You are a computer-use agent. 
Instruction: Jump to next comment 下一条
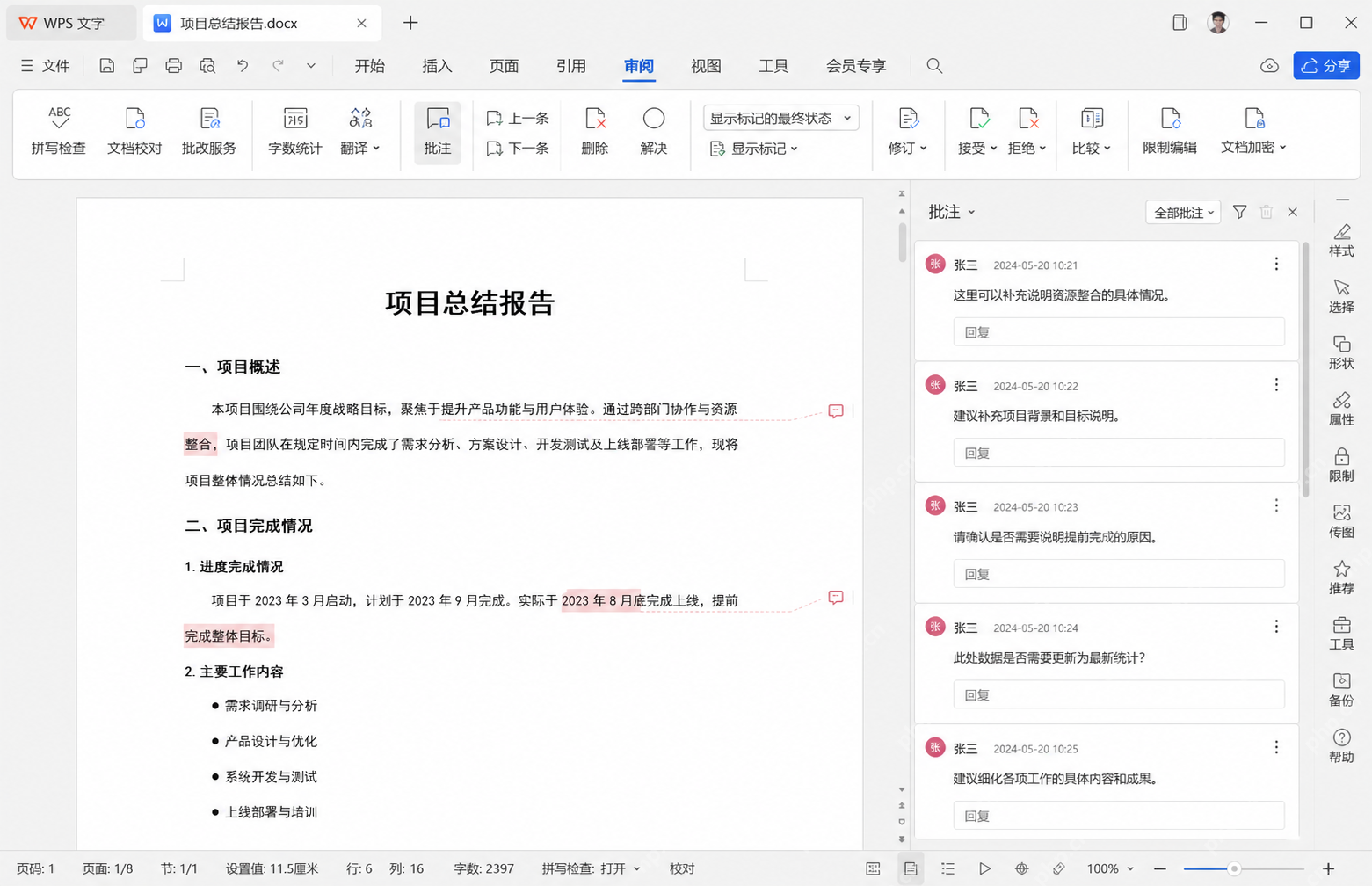point(518,149)
